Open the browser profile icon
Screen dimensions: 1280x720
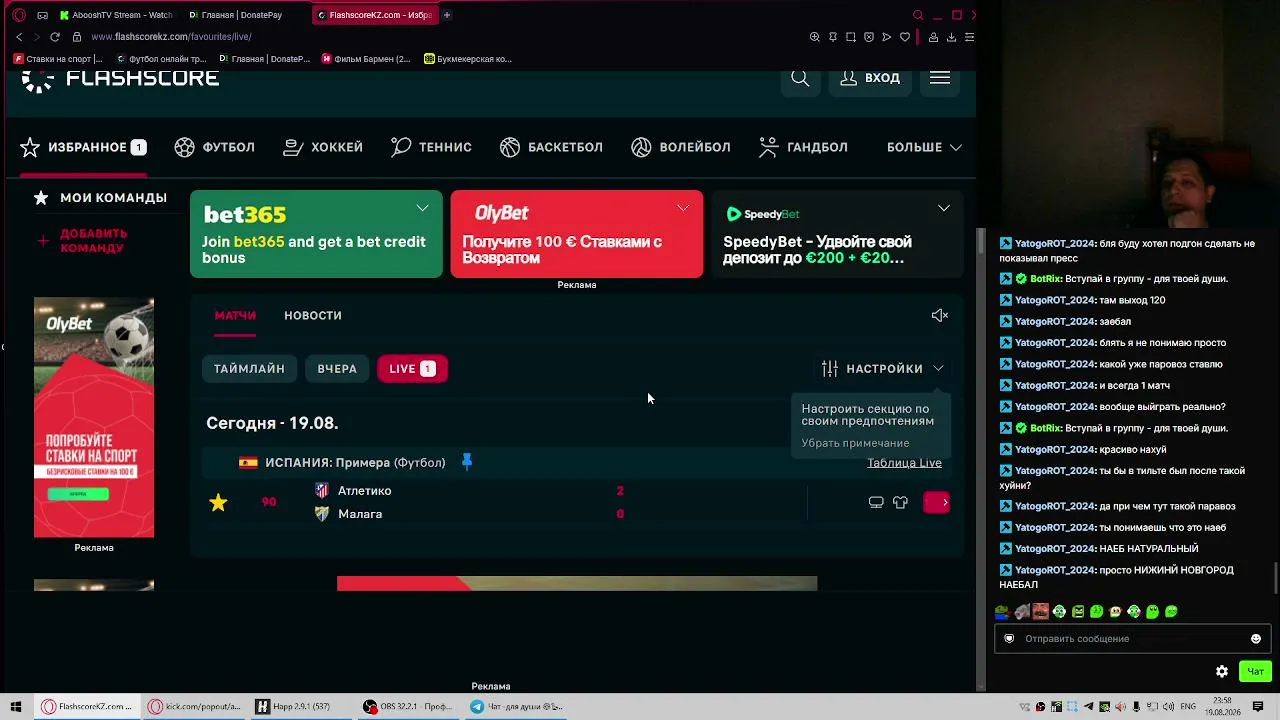933,37
